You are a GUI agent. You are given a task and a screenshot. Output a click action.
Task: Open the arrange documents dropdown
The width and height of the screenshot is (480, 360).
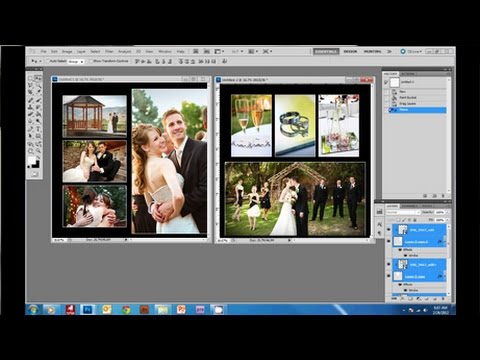(253, 51)
